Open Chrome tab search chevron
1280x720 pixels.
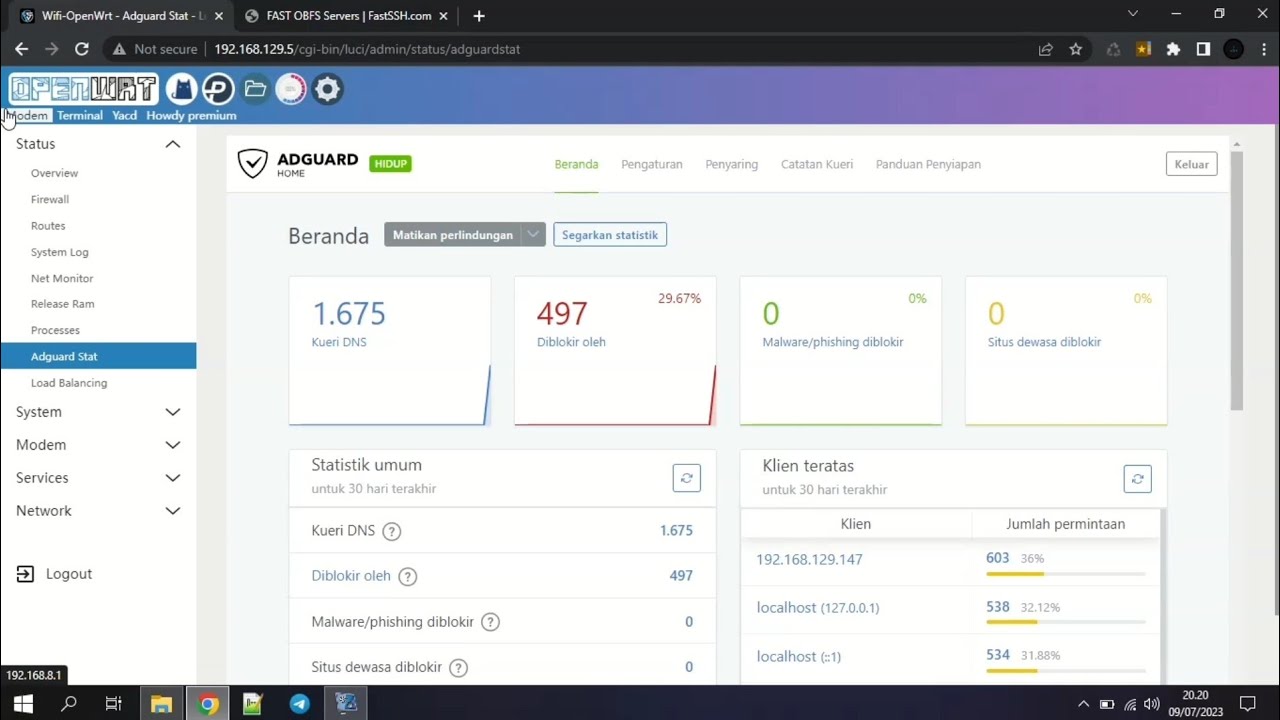(1133, 14)
